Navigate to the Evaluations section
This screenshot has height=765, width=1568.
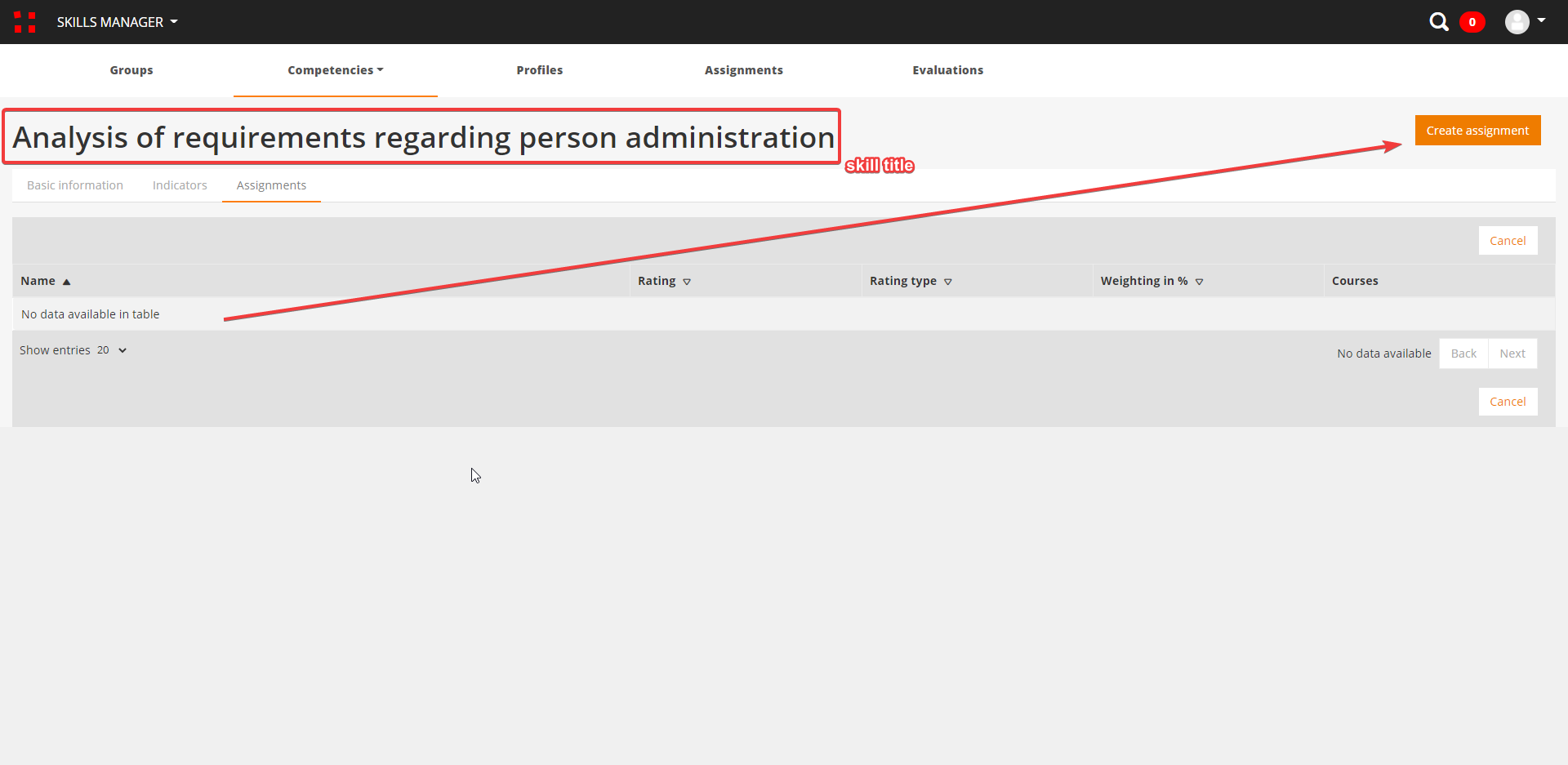coord(947,70)
